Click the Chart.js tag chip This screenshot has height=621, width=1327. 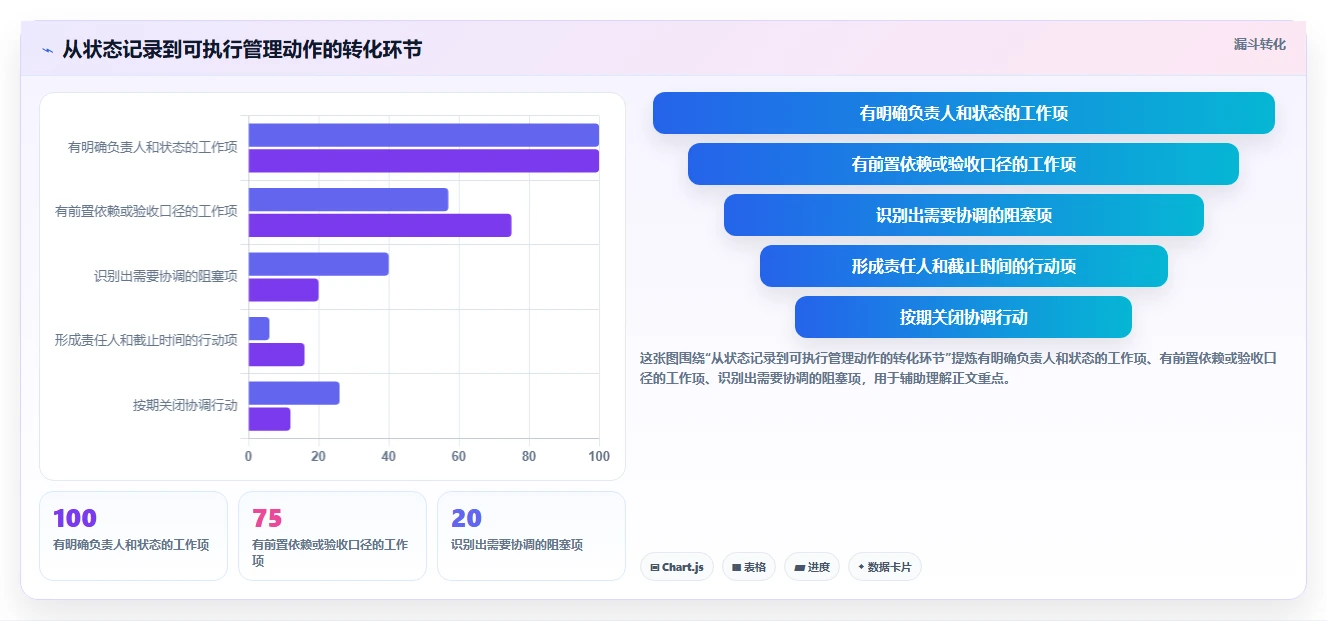(x=677, y=567)
